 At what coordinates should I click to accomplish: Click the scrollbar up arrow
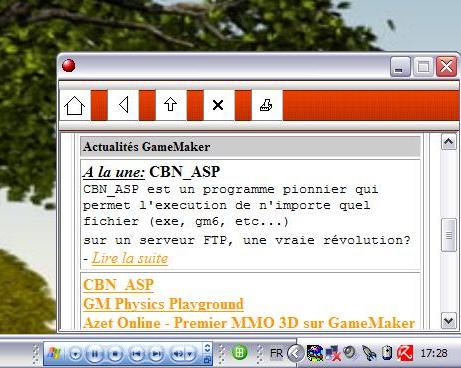[448, 142]
